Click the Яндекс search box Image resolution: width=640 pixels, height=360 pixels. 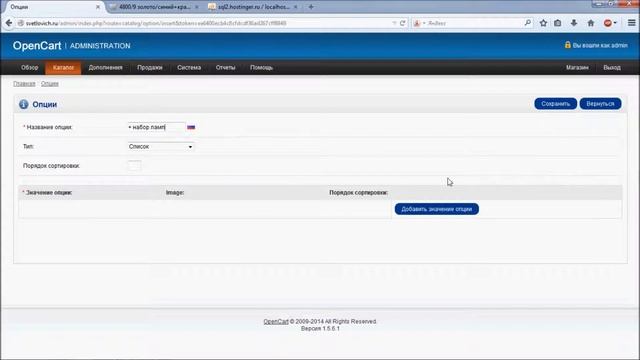click(x=473, y=23)
